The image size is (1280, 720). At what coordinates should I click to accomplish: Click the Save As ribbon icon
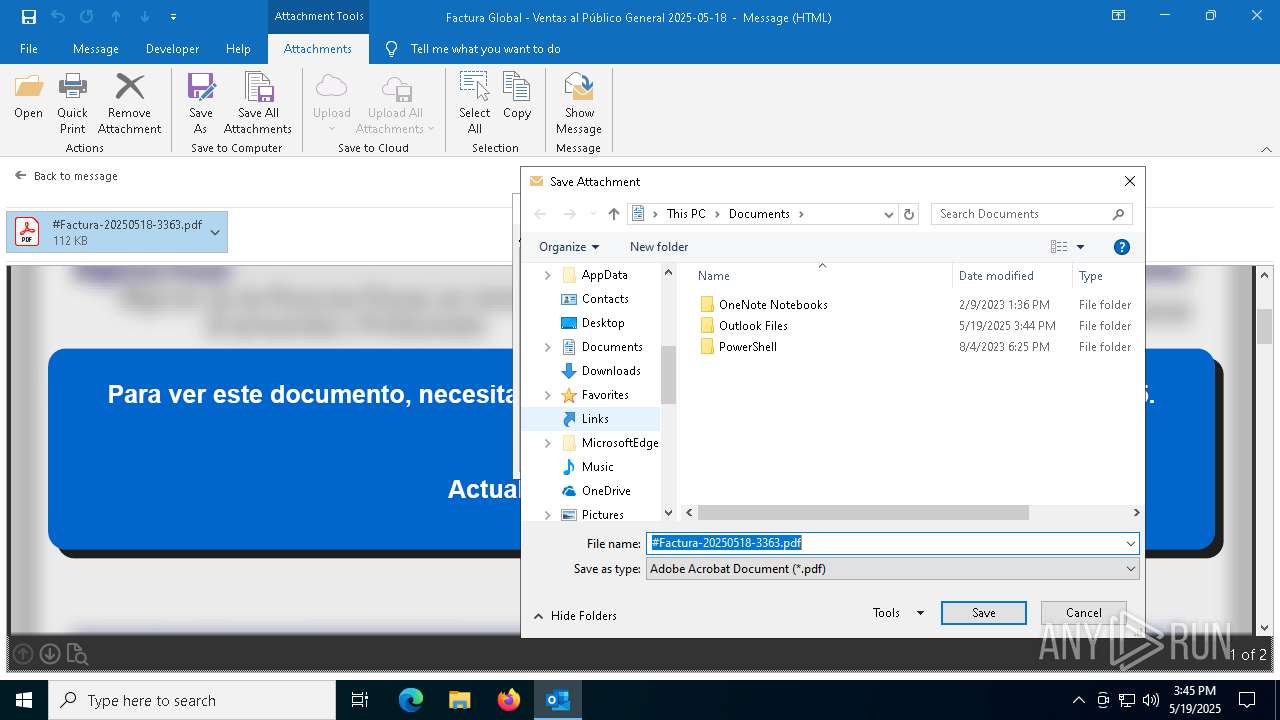click(201, 103)
